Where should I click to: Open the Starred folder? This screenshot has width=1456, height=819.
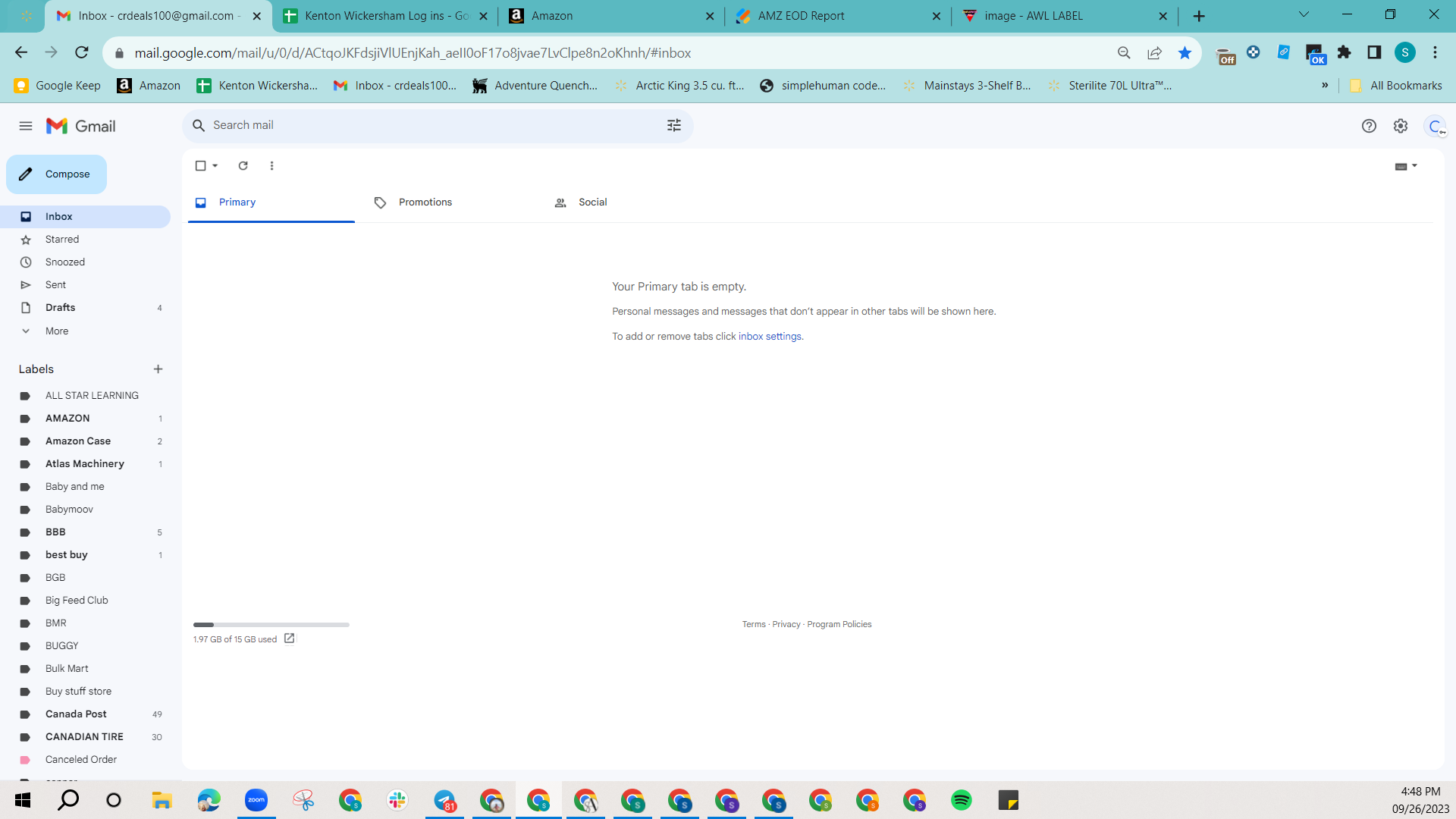click(85, 240)
